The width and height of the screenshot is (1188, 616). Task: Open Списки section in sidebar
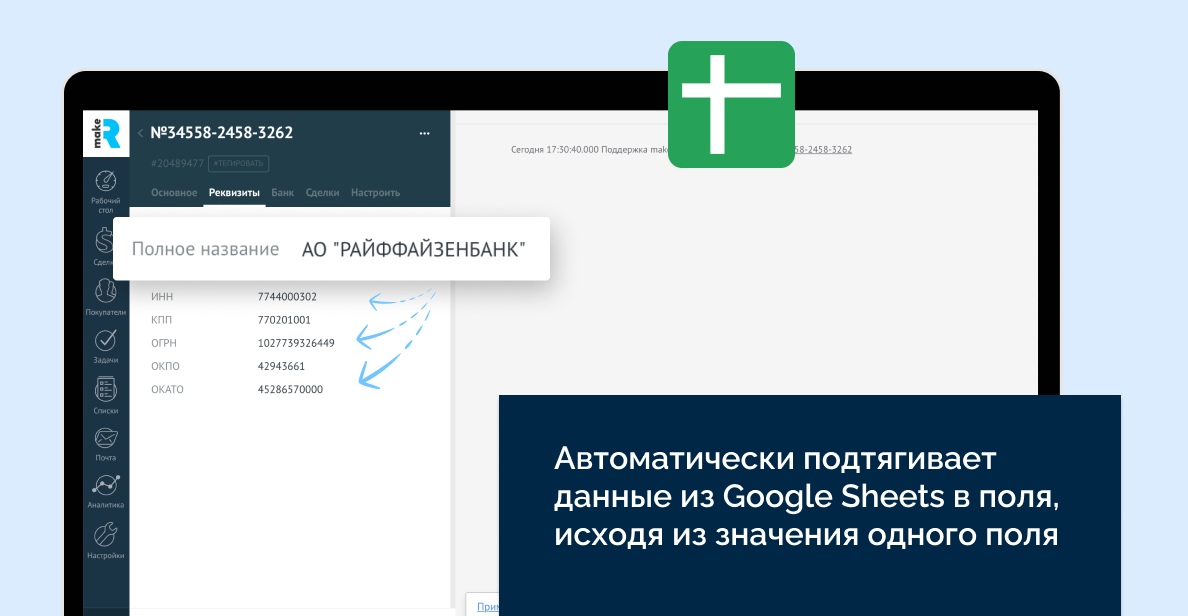click(x=105, y=396)
